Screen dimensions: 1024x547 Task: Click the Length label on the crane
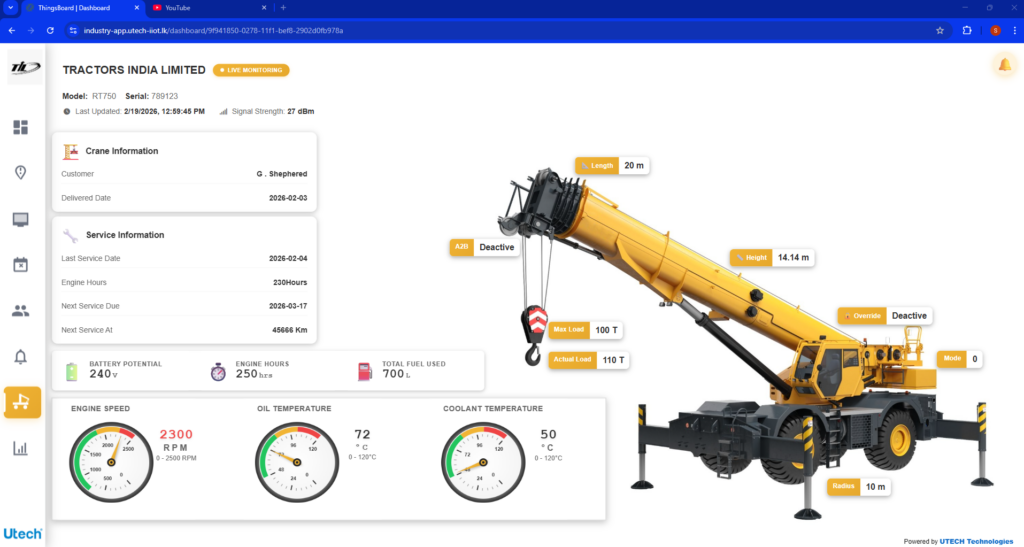tap(612, 166)
